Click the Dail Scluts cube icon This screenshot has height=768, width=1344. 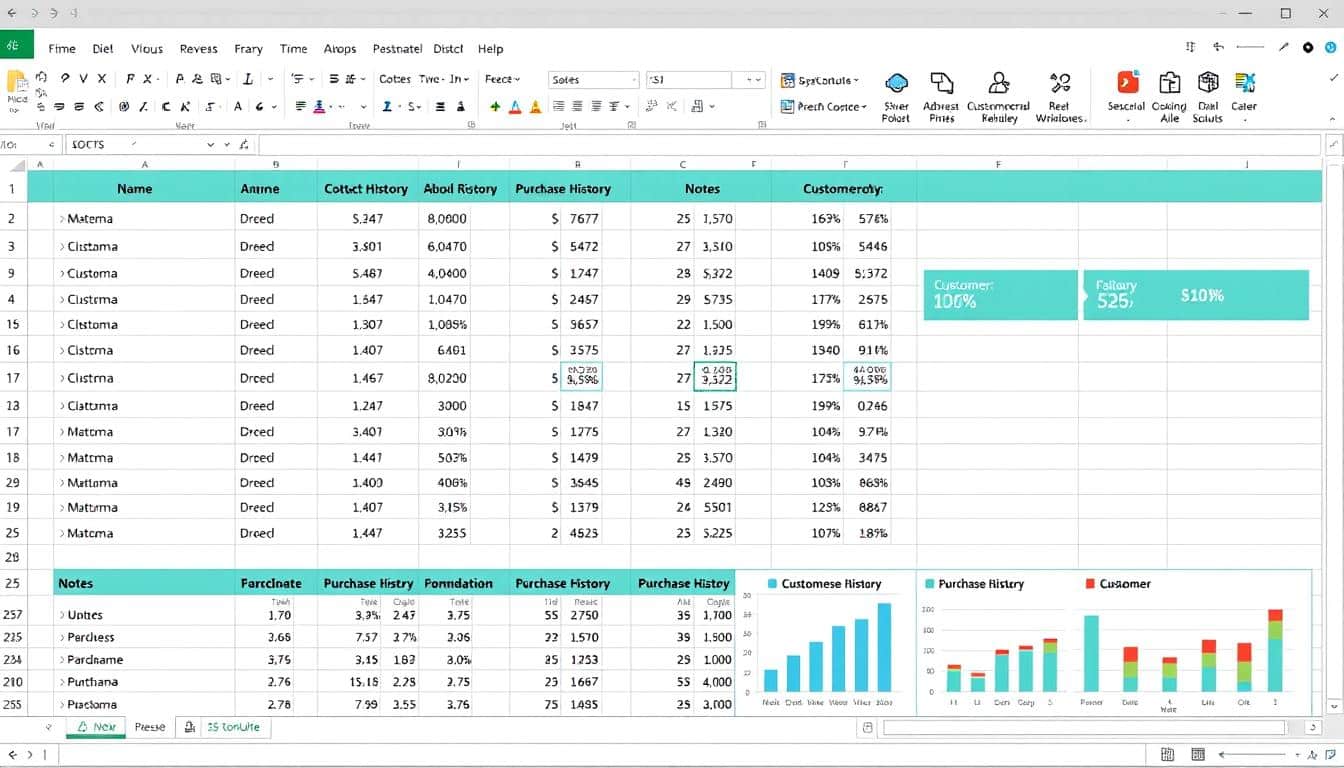pos(1208,83)
